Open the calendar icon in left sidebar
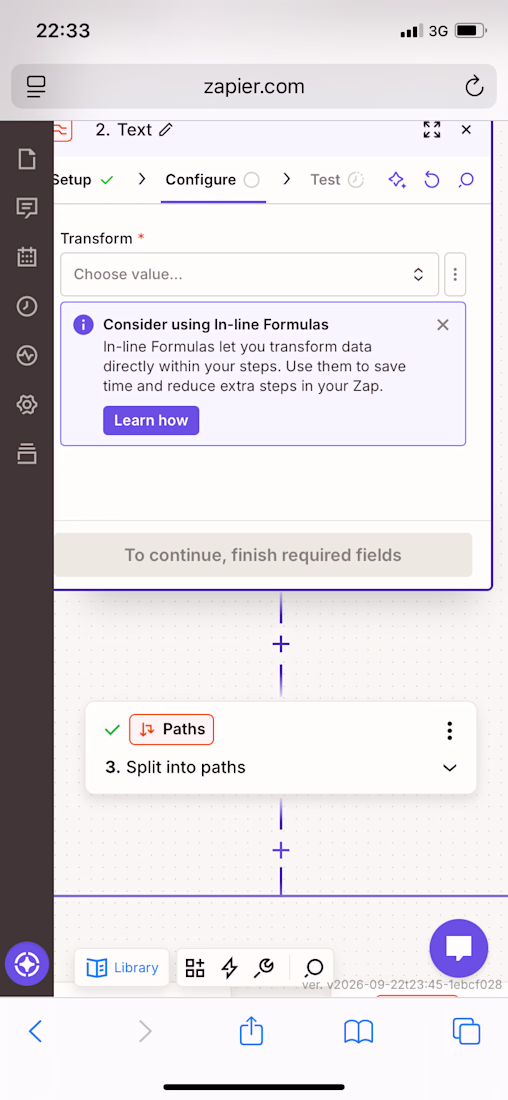 (x=27, y=257)
